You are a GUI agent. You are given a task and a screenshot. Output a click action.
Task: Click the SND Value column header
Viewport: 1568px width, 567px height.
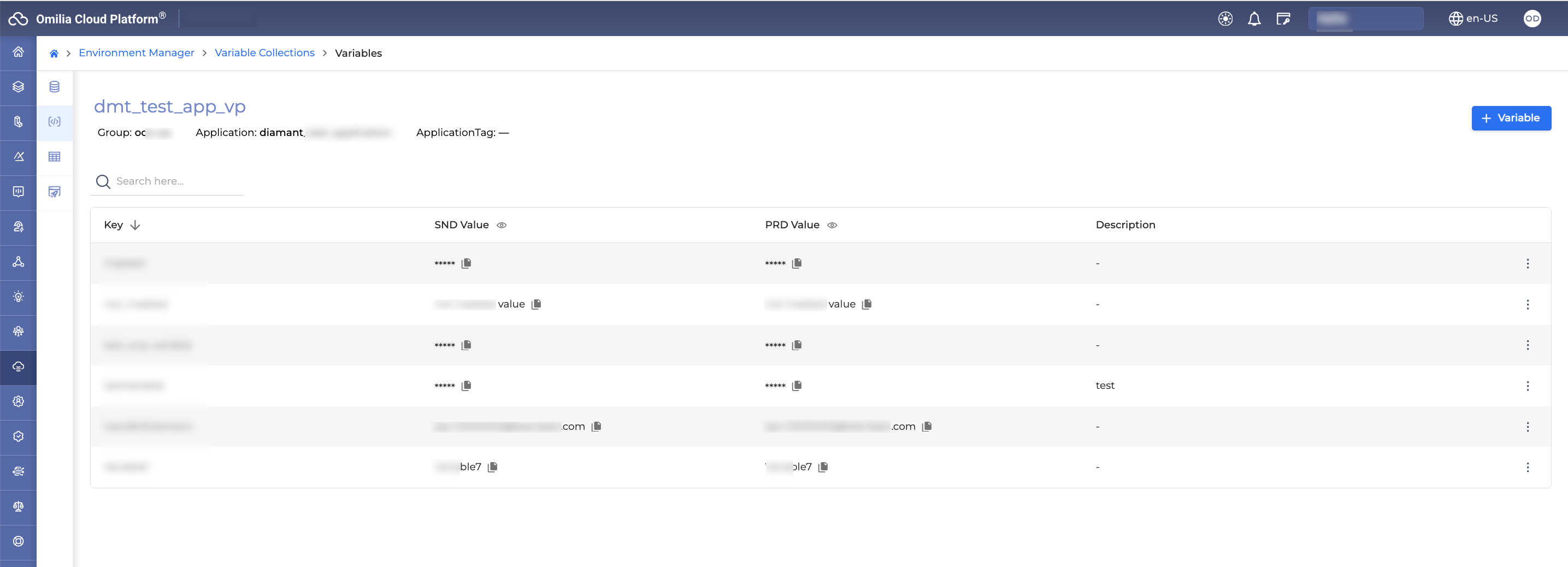pos(462,225)
